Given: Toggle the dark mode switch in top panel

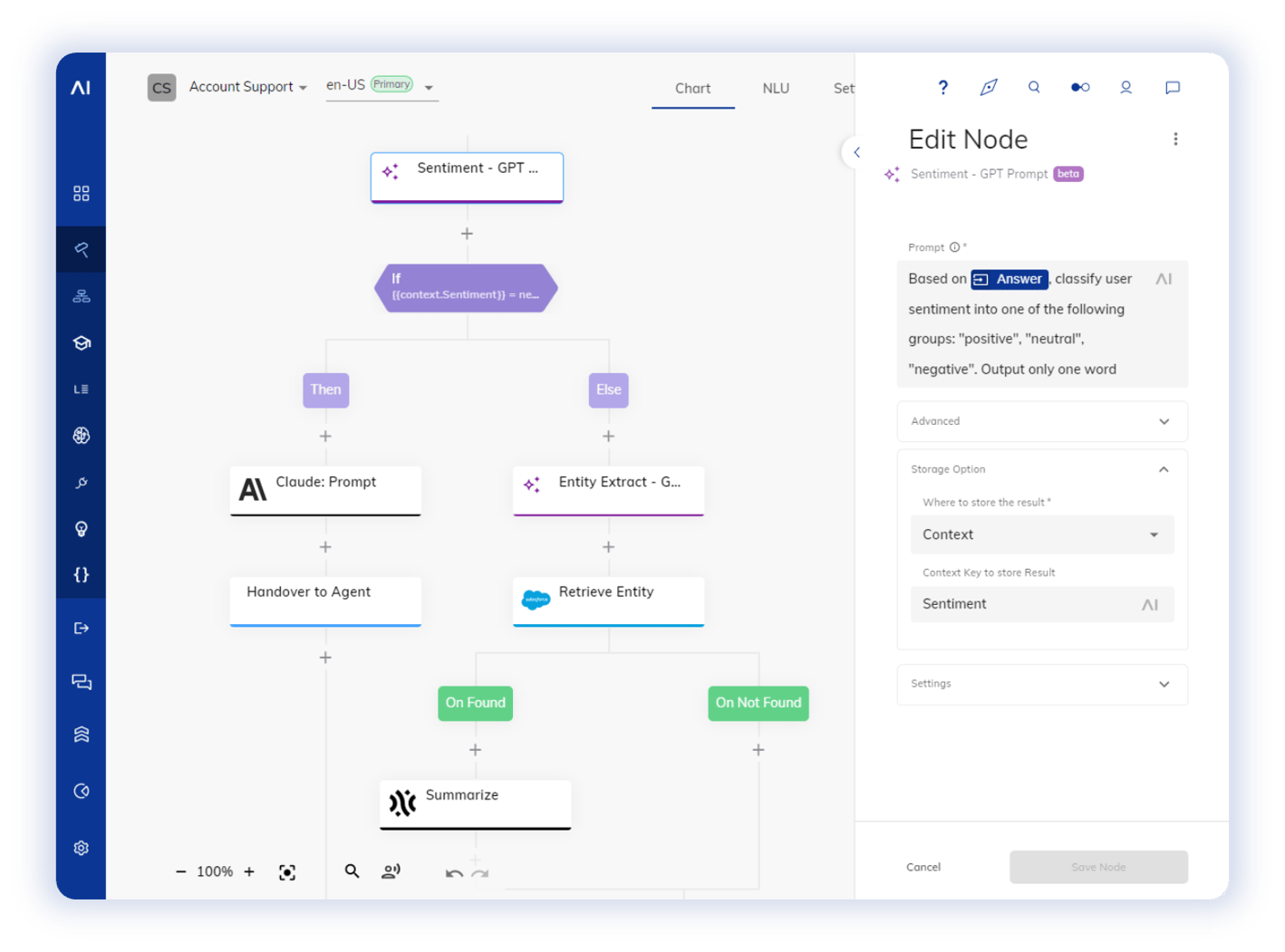Looking at the screenshot, I should [x=1080, y=87].
